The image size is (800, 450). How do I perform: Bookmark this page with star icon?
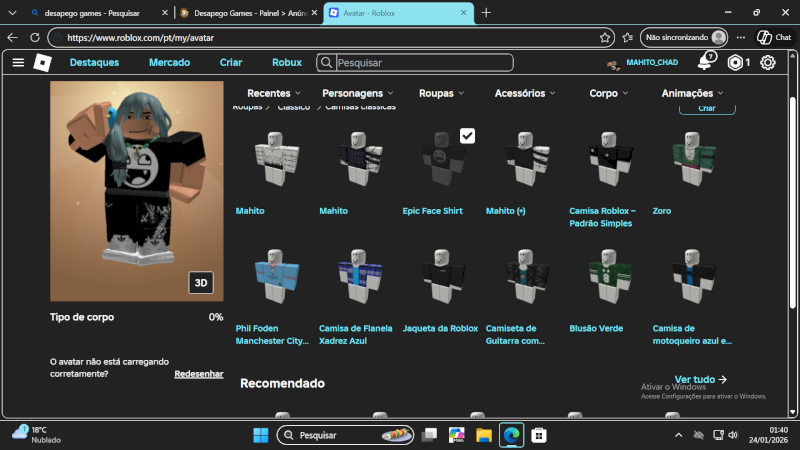coord(606,37)
